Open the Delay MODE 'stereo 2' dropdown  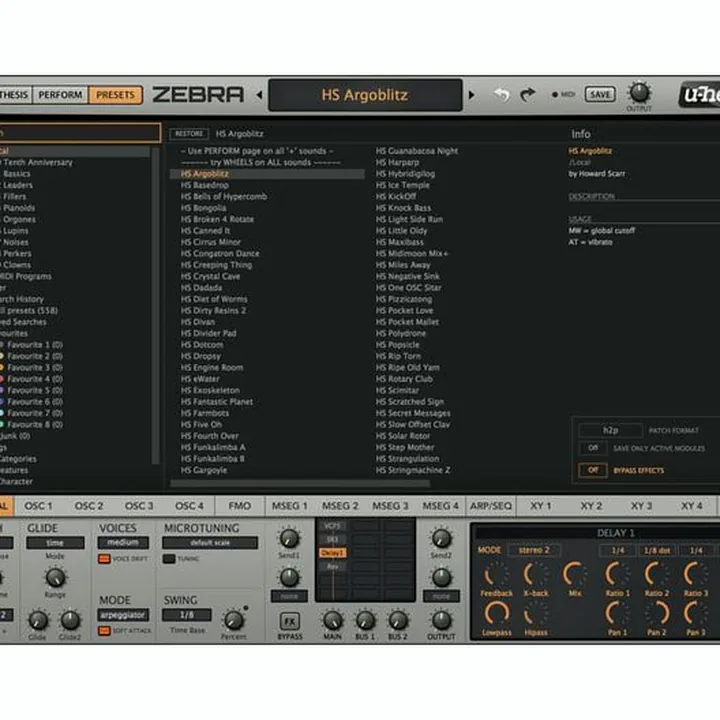click(x=534, y=550)
